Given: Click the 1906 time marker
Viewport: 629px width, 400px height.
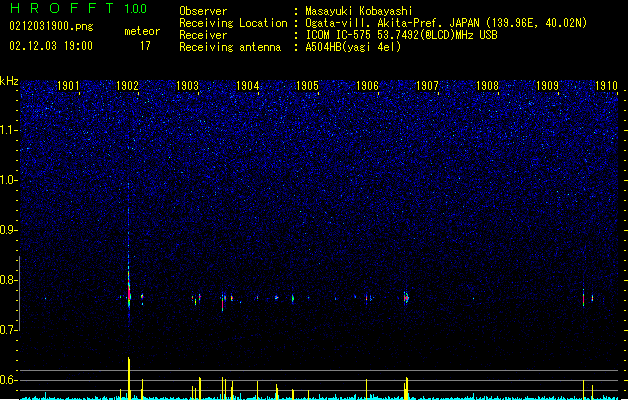Looking at the screenshot, I should point(367,85).
